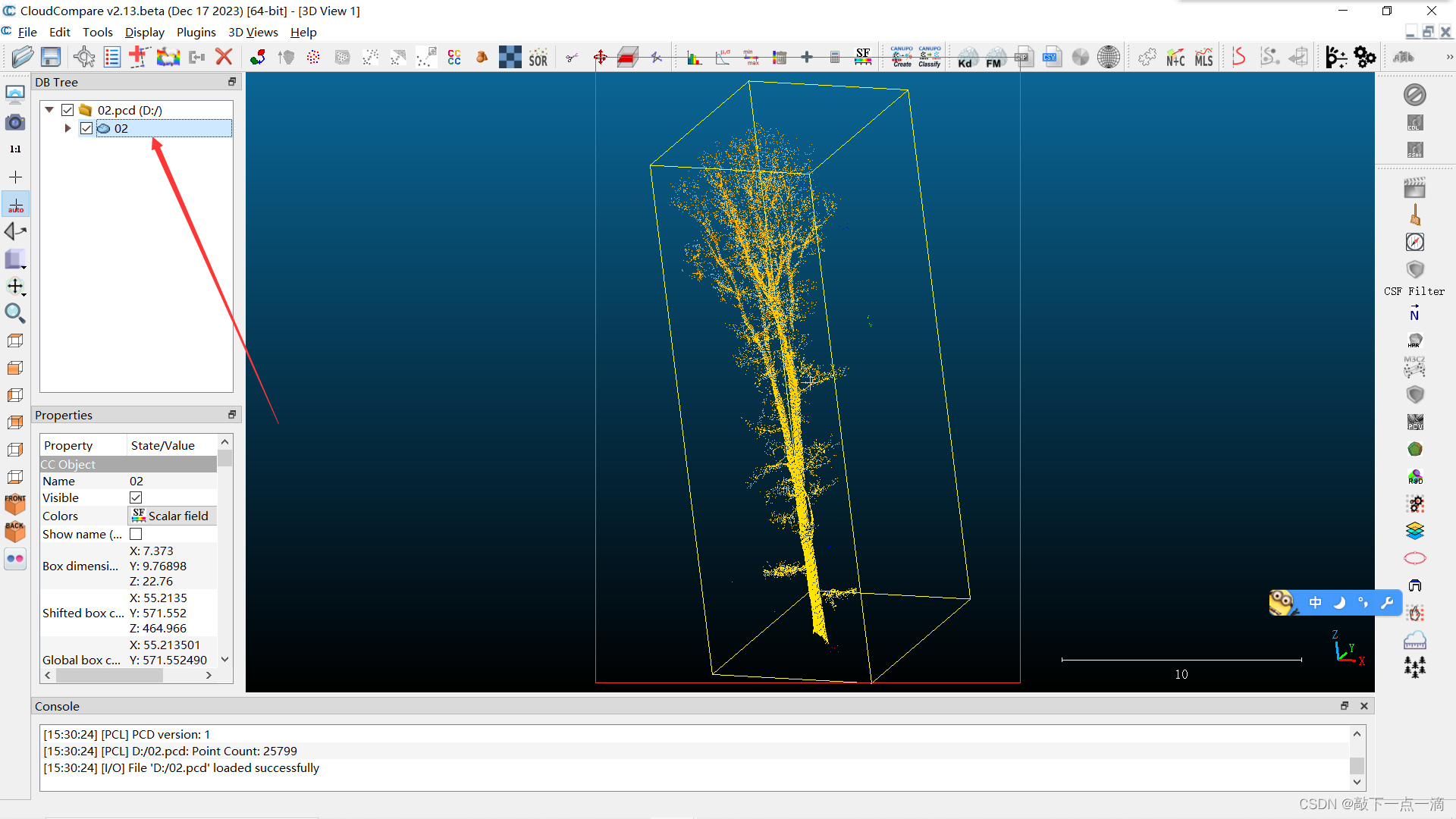The width and height of the screenshot is (1456, 819).
Task: Click the Save floppy disk icon
Action: click(51, 57)
